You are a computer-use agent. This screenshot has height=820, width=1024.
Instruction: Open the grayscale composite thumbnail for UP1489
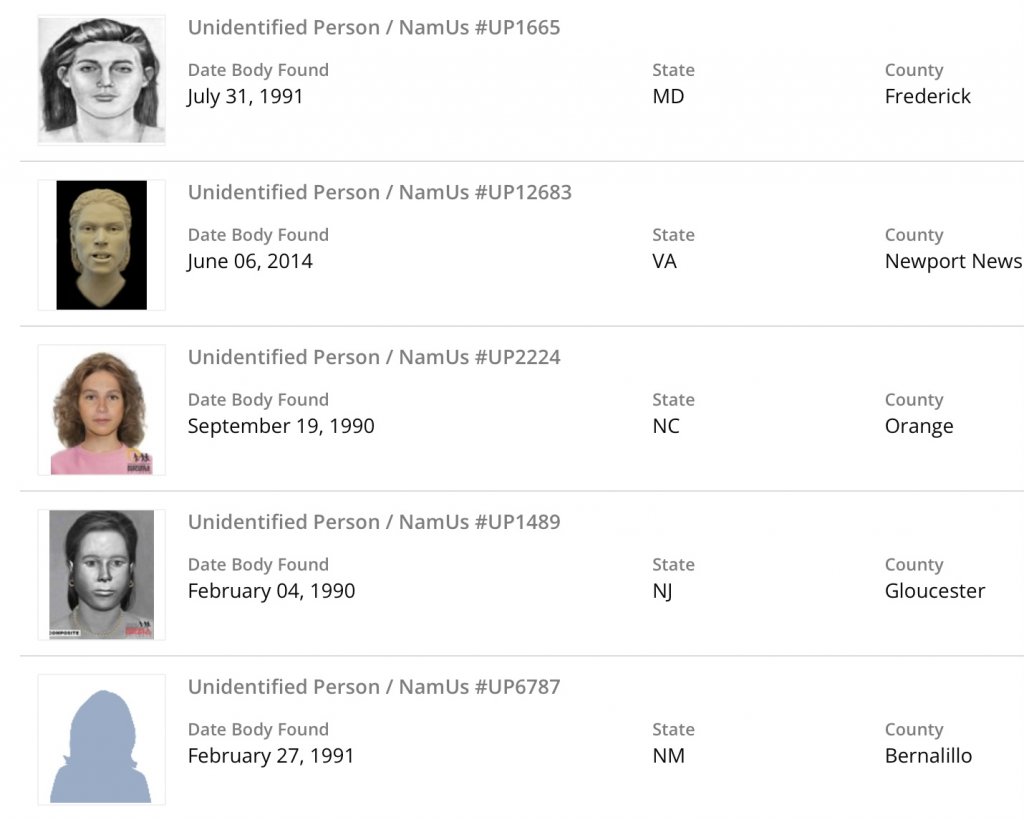(x=101, y=575)
